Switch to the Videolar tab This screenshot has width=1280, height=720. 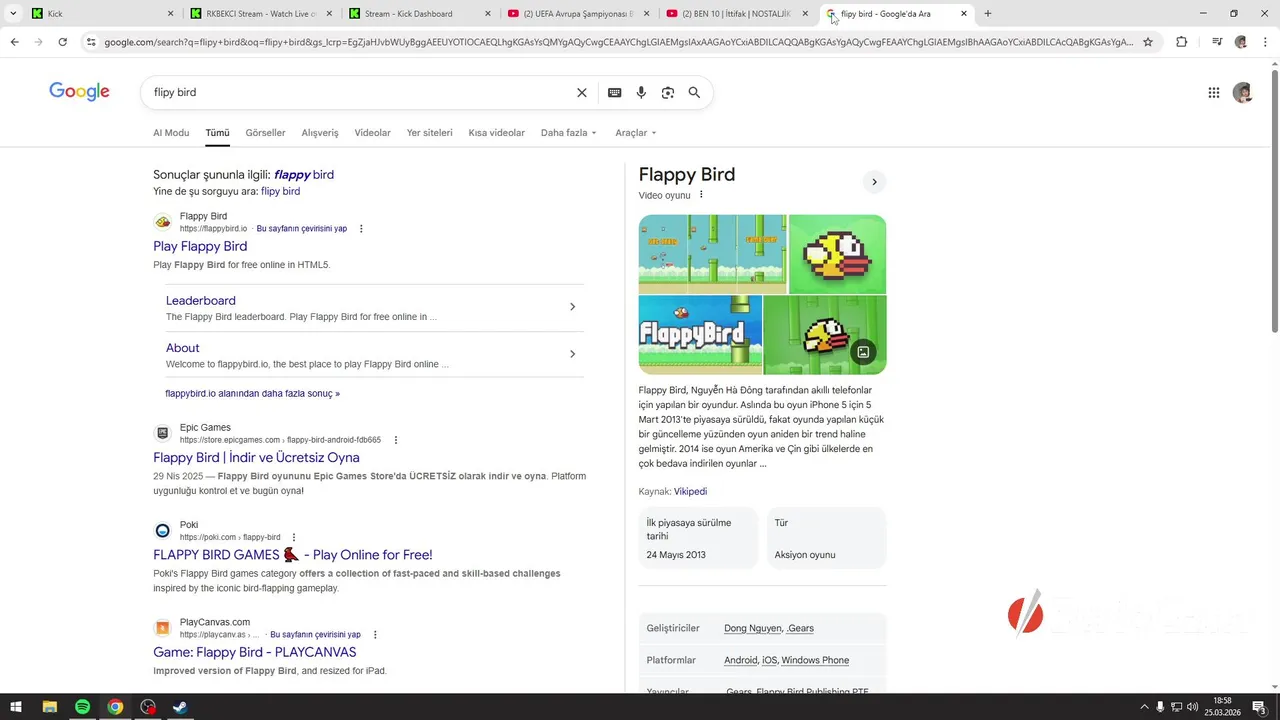coord(373,133)
